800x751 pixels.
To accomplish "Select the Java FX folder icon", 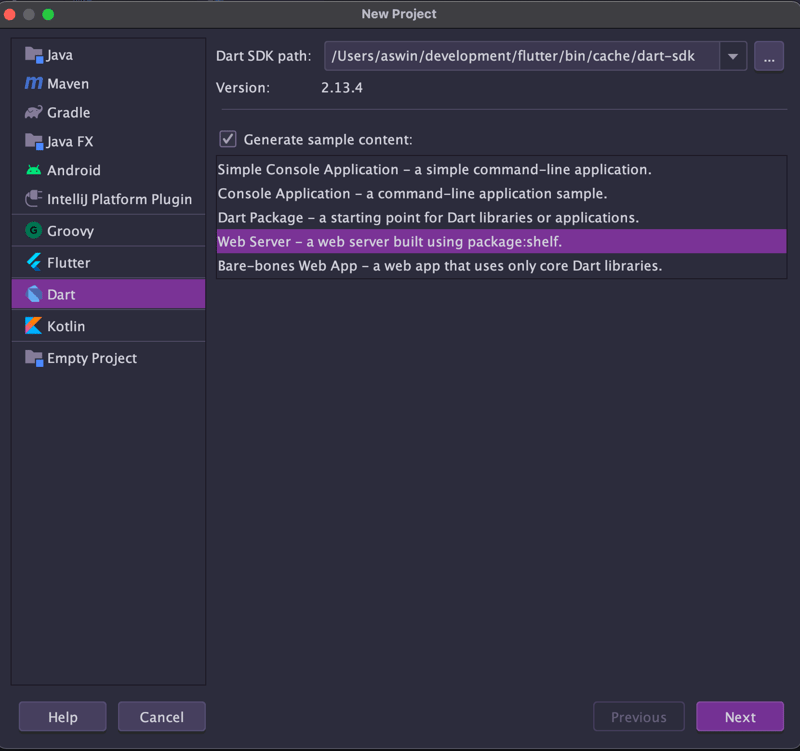I will coord(34,141).
